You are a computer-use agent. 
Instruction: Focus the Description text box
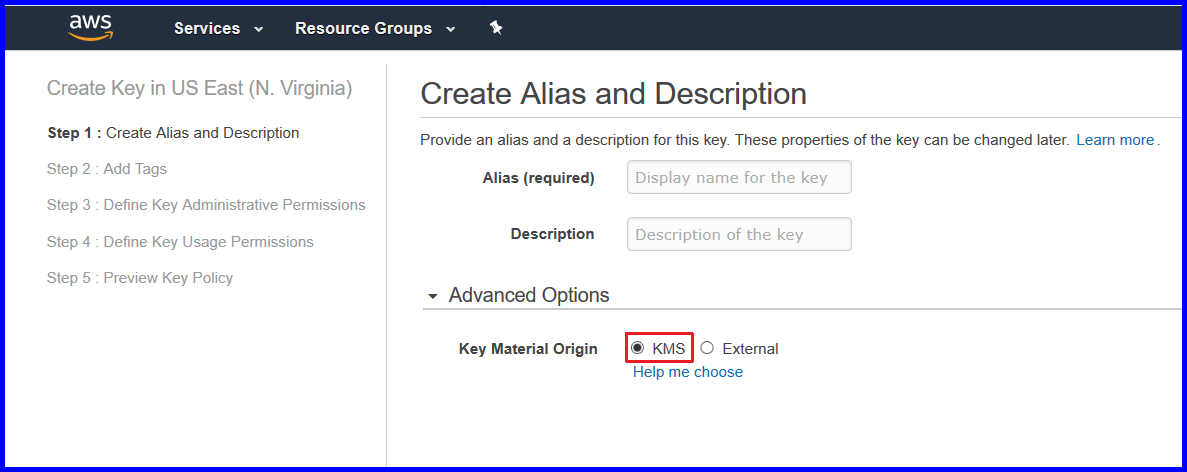[x=739, y=234]
